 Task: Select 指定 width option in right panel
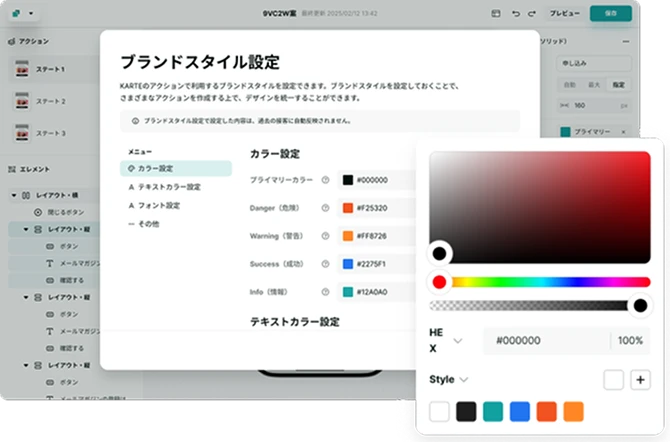[x=618, y=85]
